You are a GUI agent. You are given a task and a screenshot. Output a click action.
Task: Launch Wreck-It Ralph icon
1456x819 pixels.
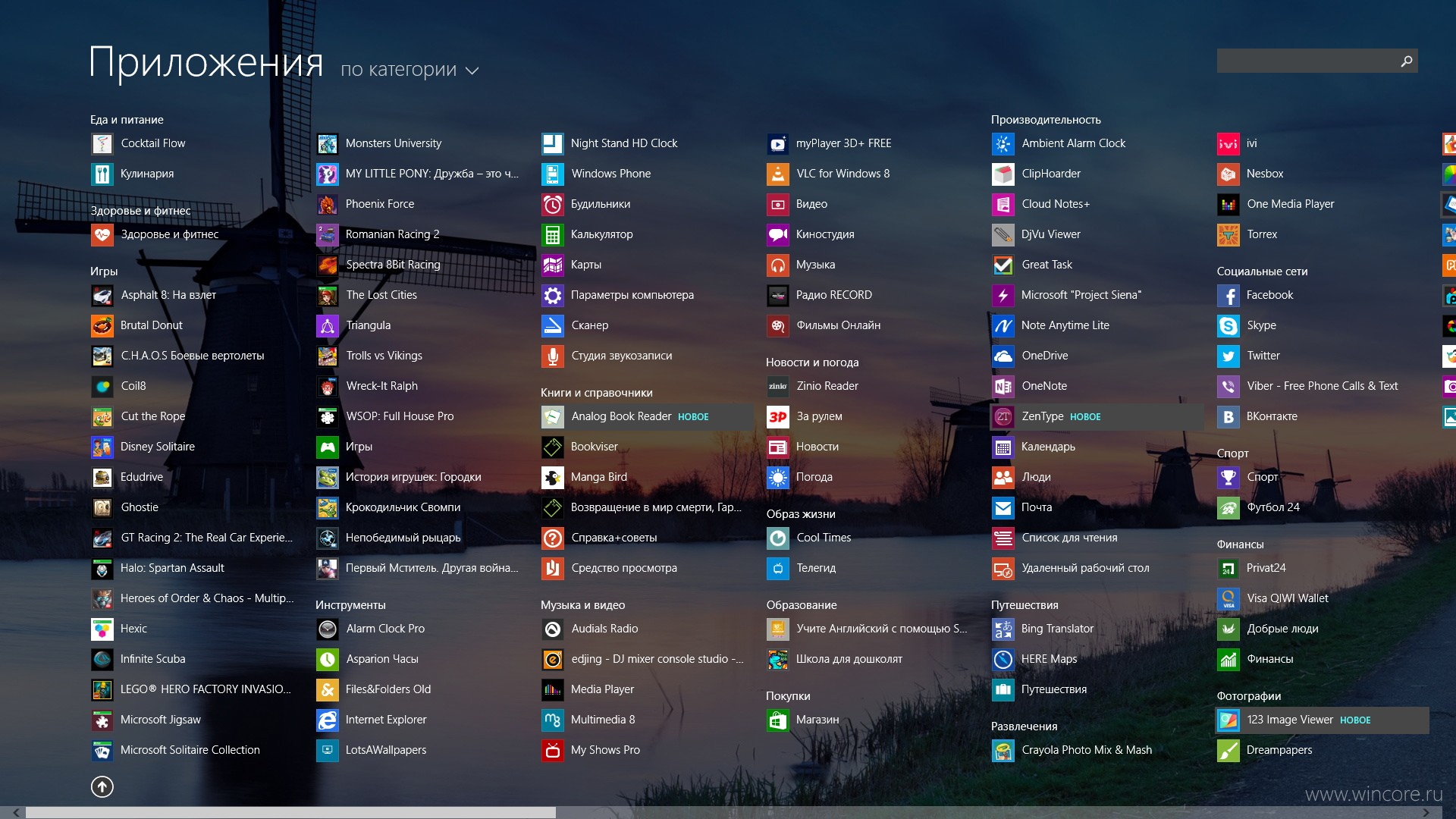328,386
